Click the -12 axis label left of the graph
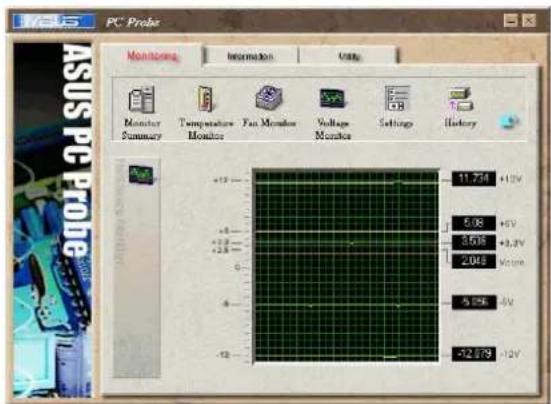551x404 pixels. tap(223, 355)
